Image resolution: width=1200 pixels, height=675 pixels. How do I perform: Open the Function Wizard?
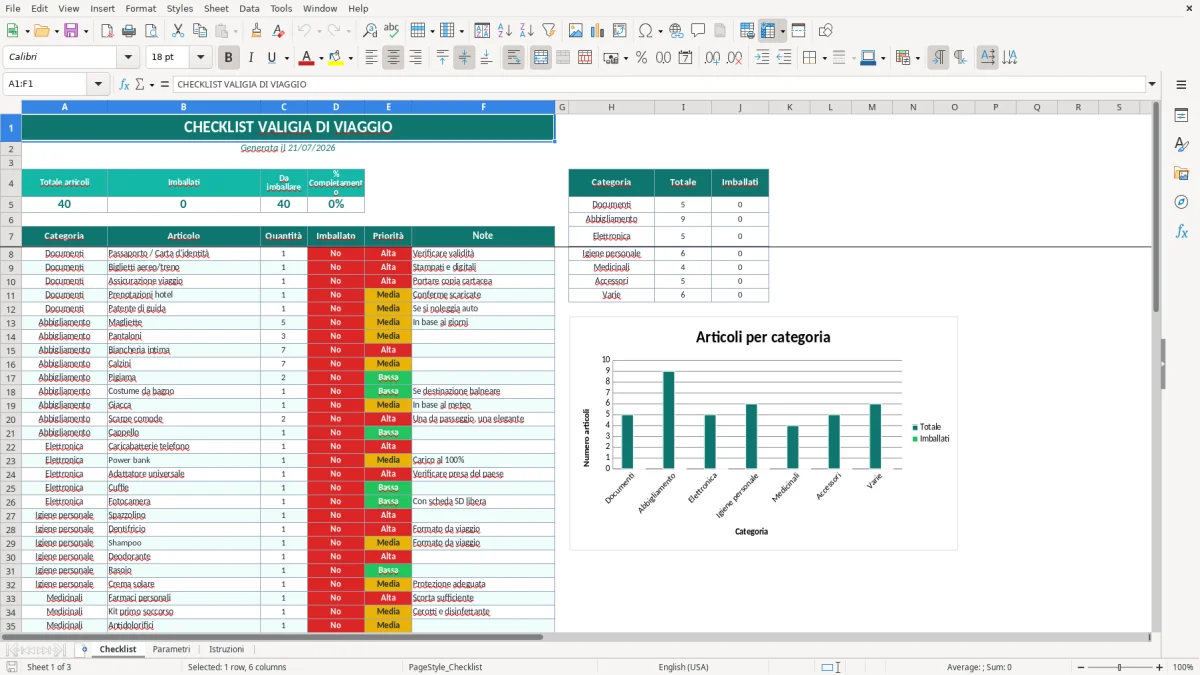coord(125,84)
